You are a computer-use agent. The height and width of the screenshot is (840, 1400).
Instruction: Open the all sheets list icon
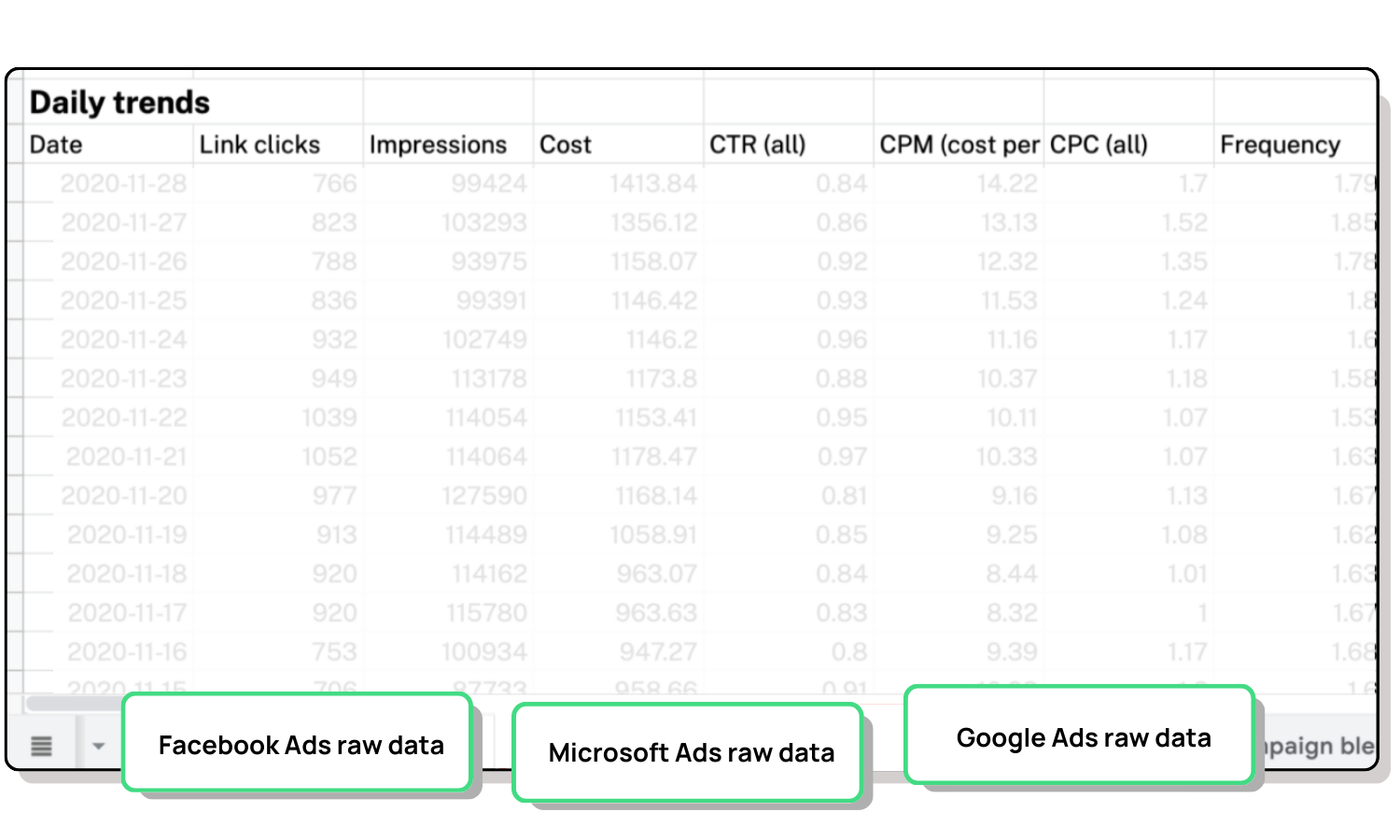pyautogui.click(x=41, y=746)
